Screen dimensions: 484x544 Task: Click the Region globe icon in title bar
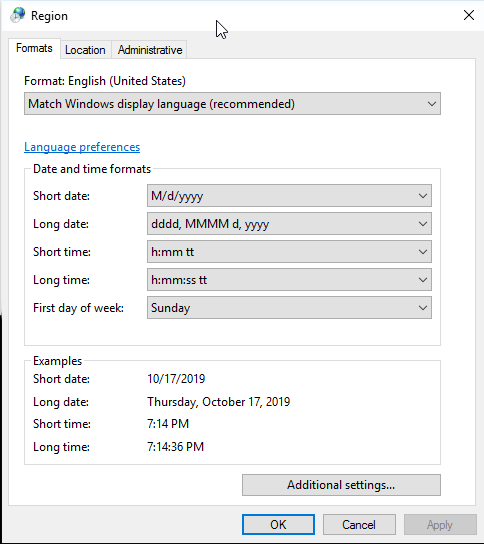click(18, 15)
